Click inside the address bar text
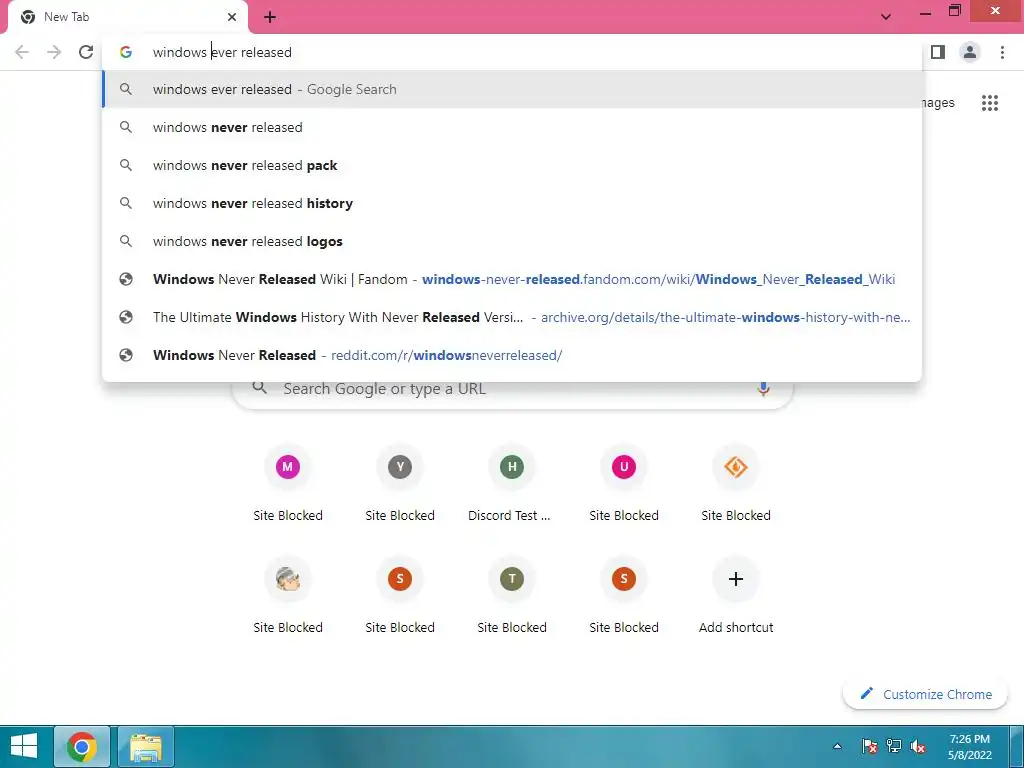Viewport: 1024px width, 768px height. [222, 52]
